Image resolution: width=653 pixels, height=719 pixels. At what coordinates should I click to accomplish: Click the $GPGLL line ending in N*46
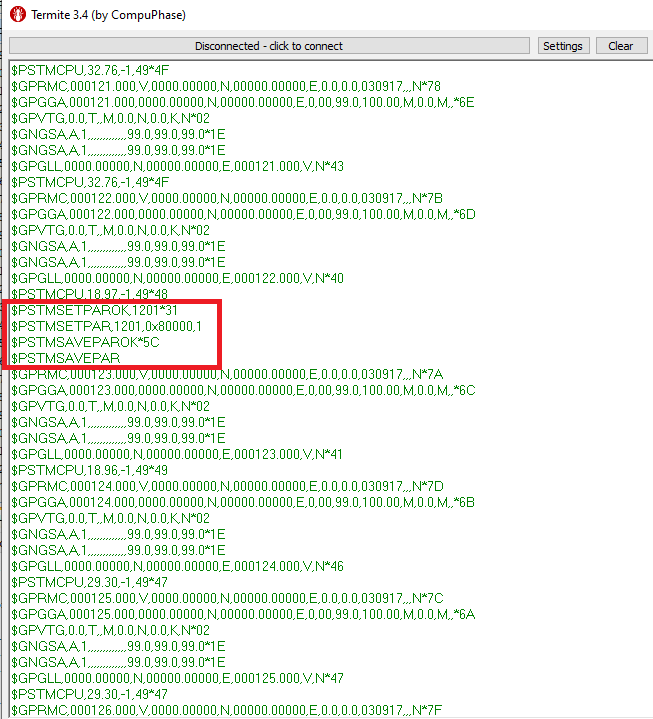[x=177, y=566]
